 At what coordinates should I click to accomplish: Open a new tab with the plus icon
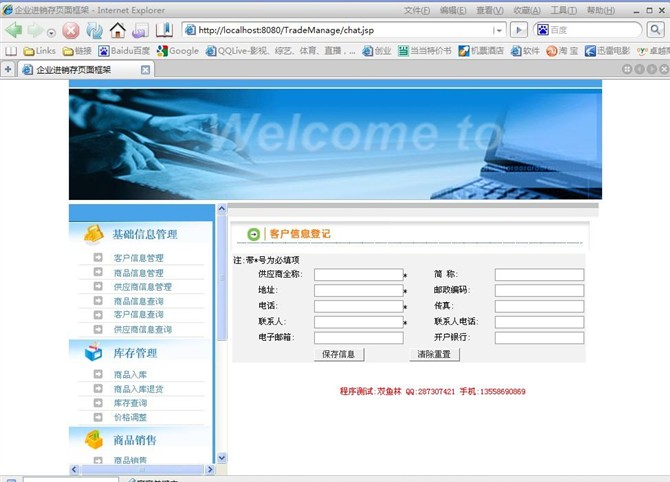[8, 69]
